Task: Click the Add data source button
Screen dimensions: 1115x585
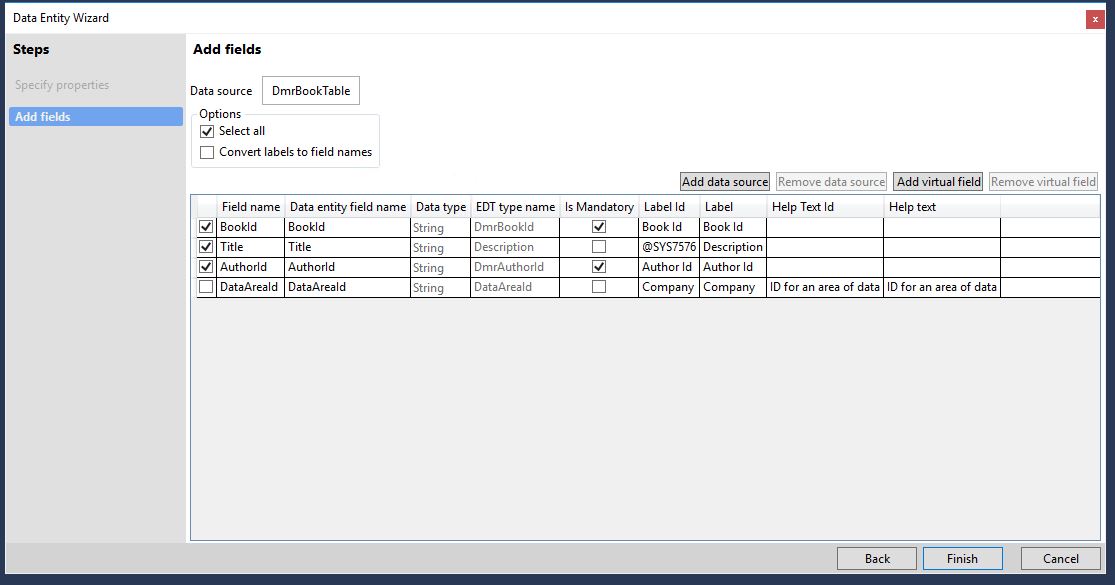Action: pos(725,182)
